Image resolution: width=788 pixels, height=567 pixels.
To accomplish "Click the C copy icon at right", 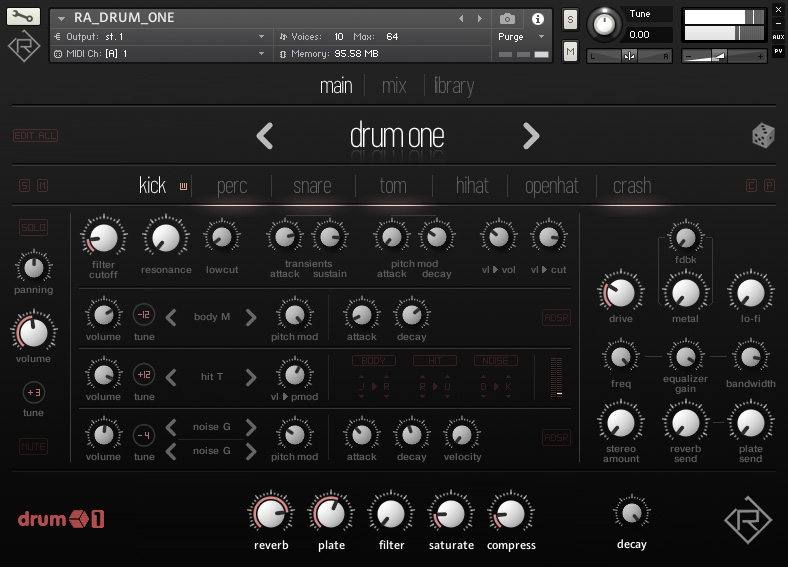I will point(751,185).
